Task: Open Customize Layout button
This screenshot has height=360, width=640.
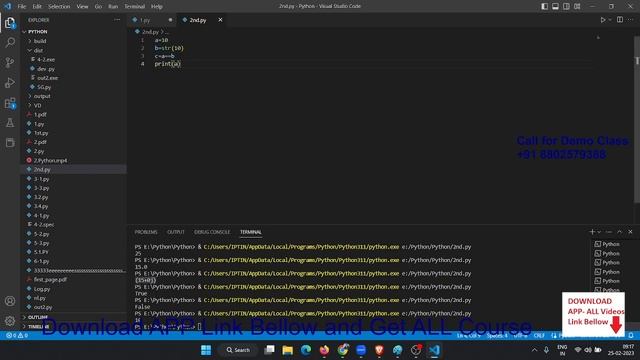Action: coord(577,6)
